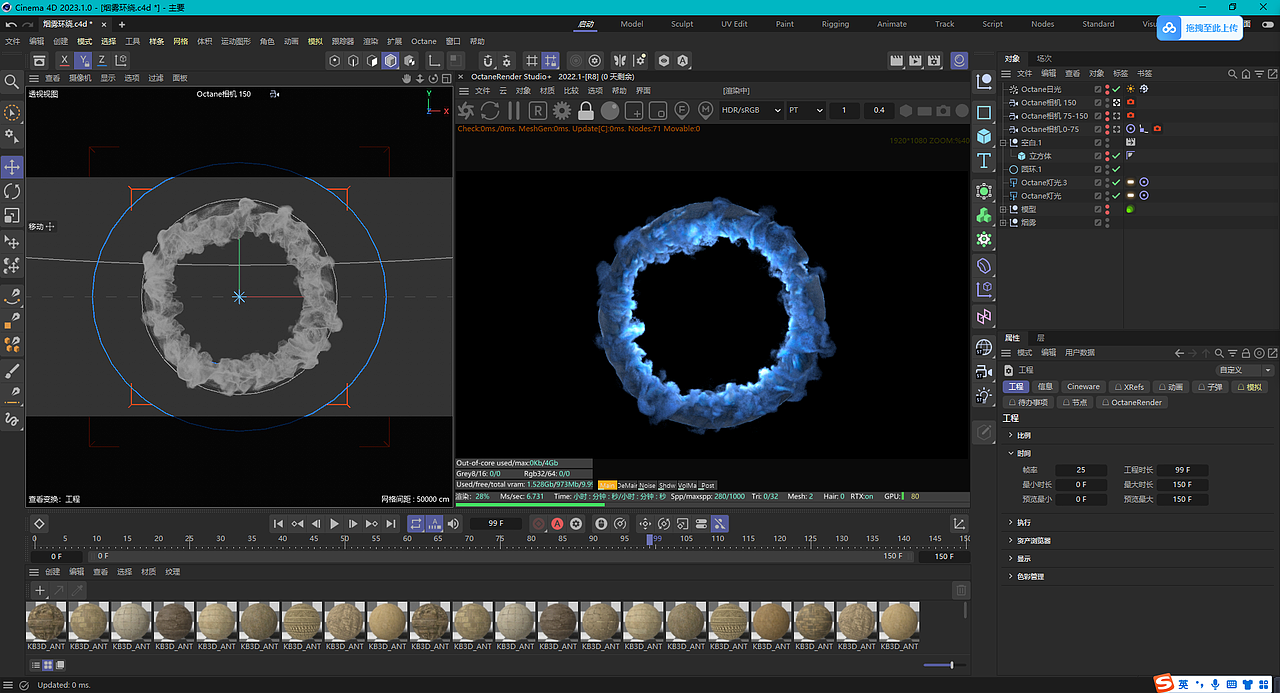Screen dimensions: 1280x693
Task: Play the animation forward
Action: pyautogui.click(x=334, y=523)
